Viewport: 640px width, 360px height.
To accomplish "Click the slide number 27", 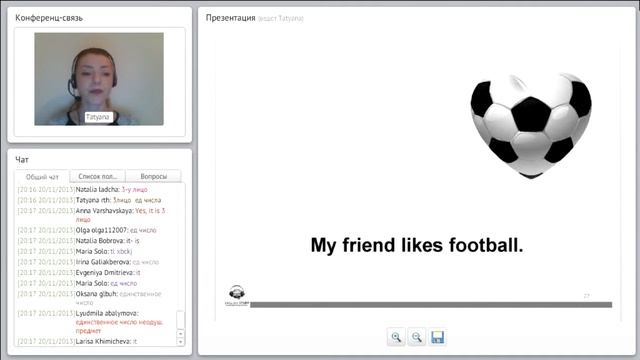I will click(x=587, y=296).
